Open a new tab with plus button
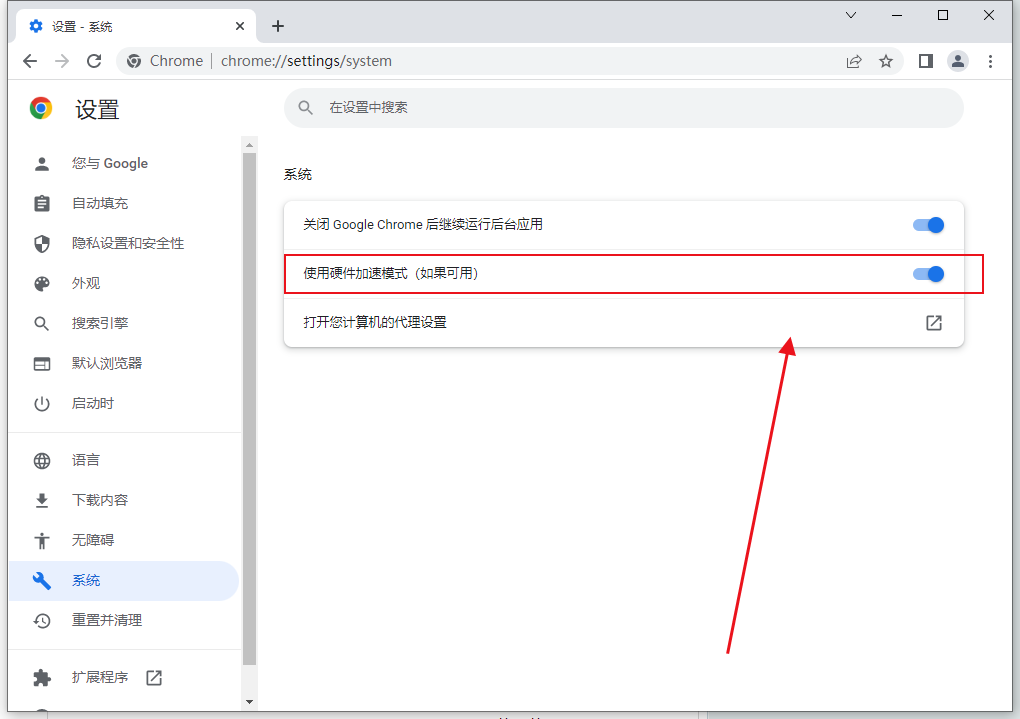 [278, 26]
